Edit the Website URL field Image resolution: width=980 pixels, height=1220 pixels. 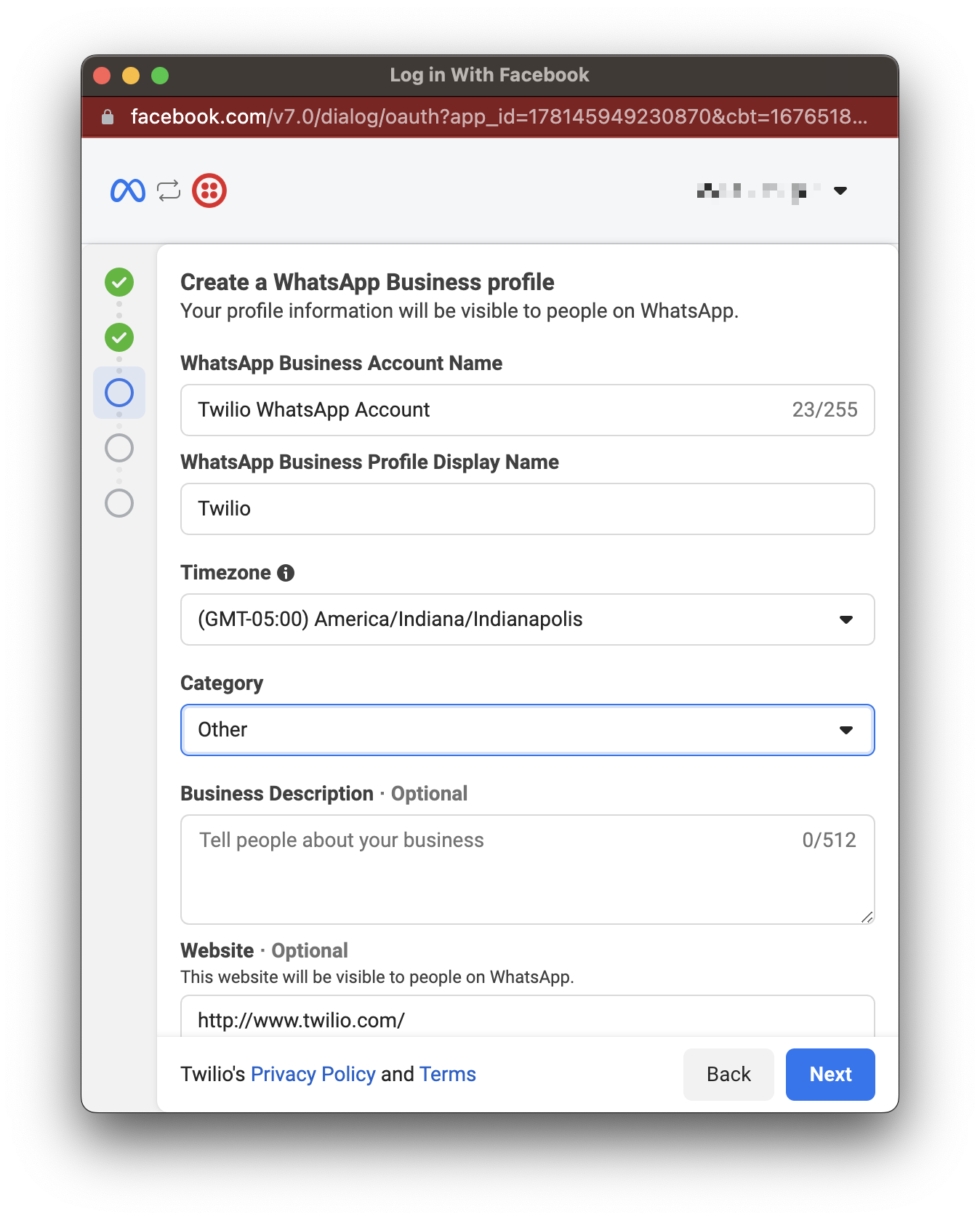click(528, 1018)
